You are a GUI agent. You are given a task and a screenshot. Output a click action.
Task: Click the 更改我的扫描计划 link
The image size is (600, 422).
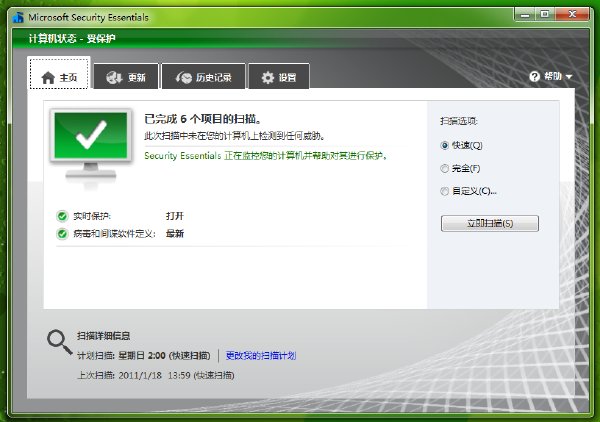(x=261, y=356)
